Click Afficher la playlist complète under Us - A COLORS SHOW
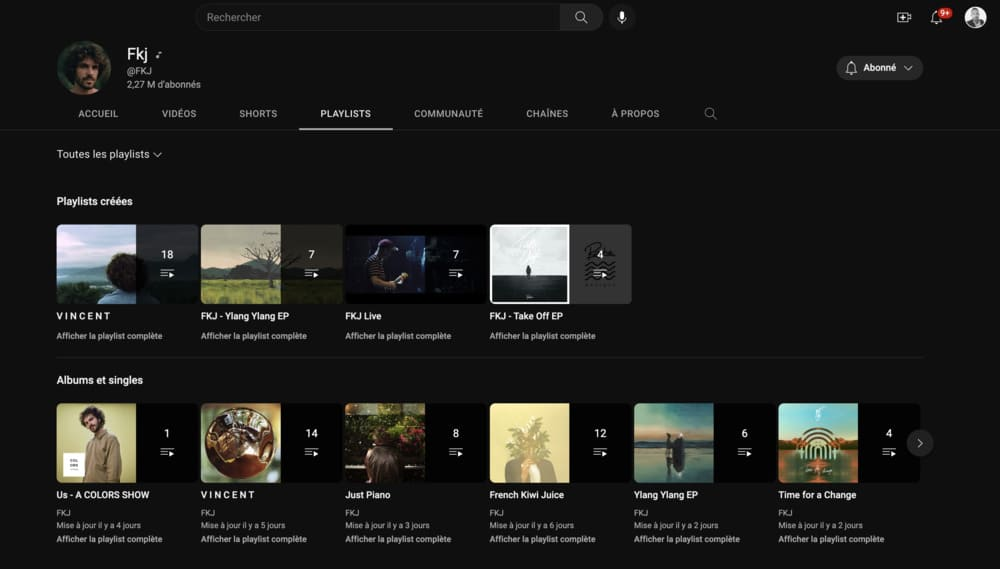The image size is (1000, 569). click(x=109, y=539)
